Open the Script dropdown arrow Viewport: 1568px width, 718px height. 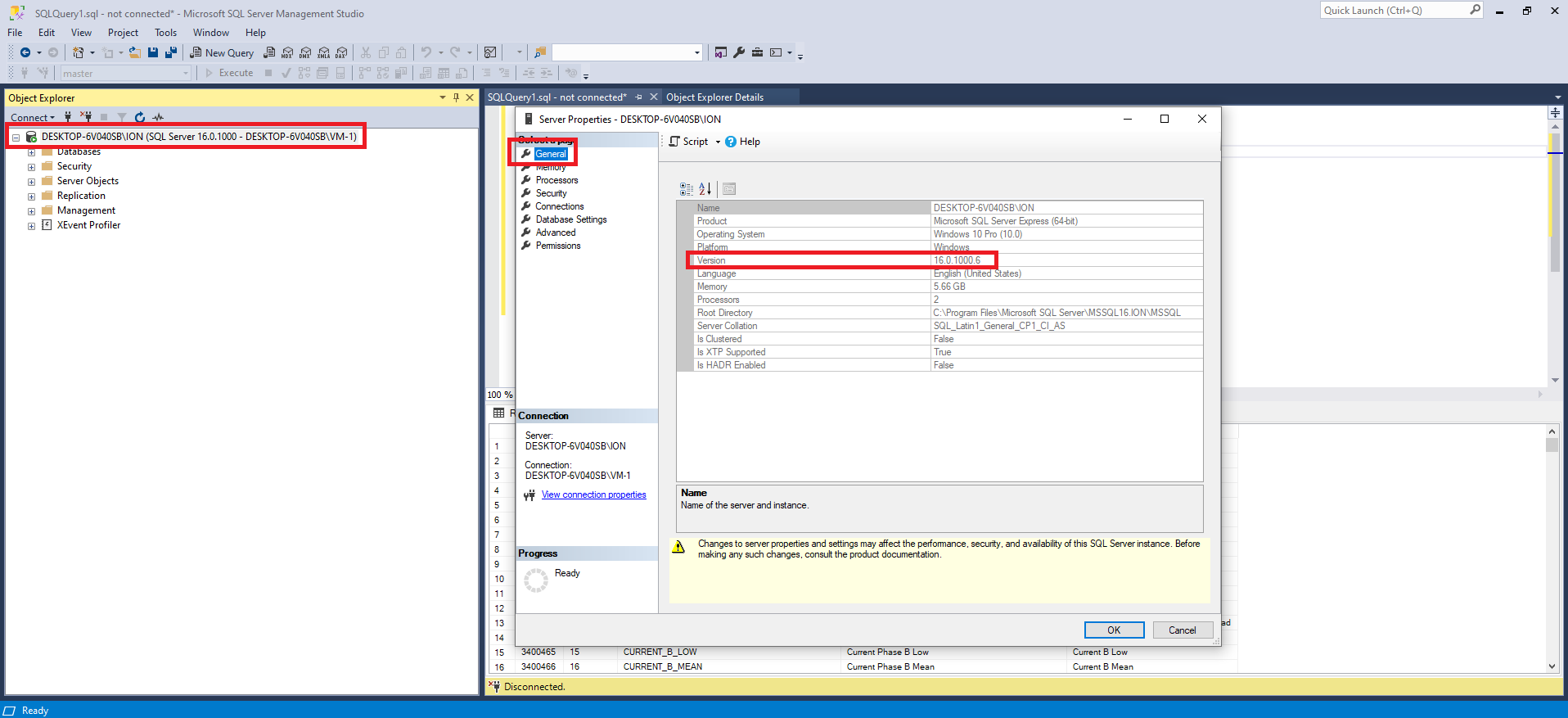click(718, 142)
